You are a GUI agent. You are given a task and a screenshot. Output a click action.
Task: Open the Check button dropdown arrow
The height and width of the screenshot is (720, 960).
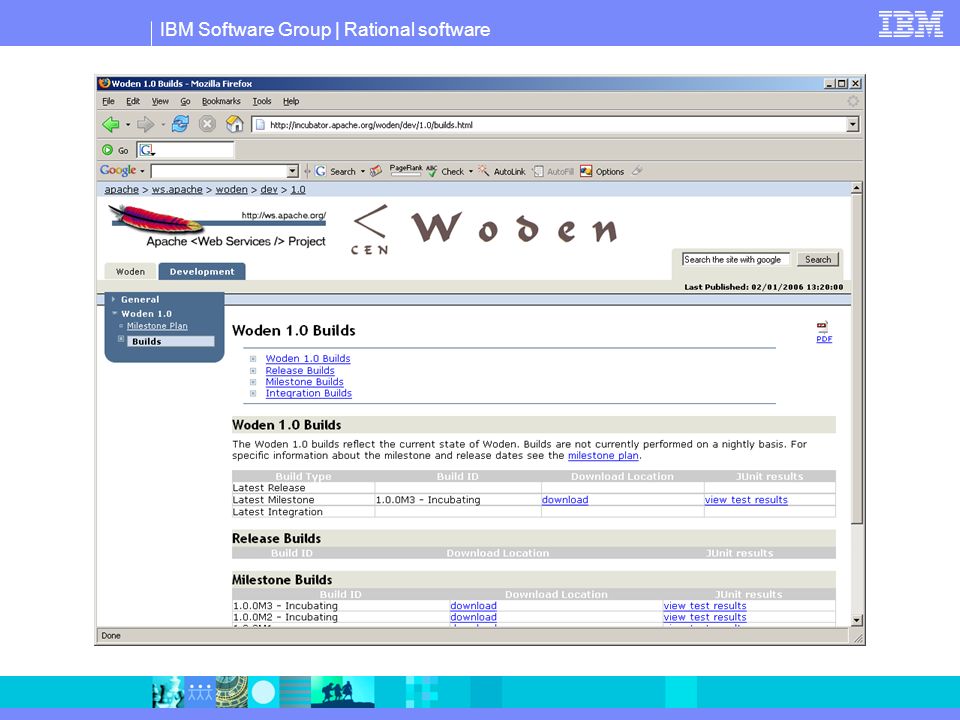point(471,171)
